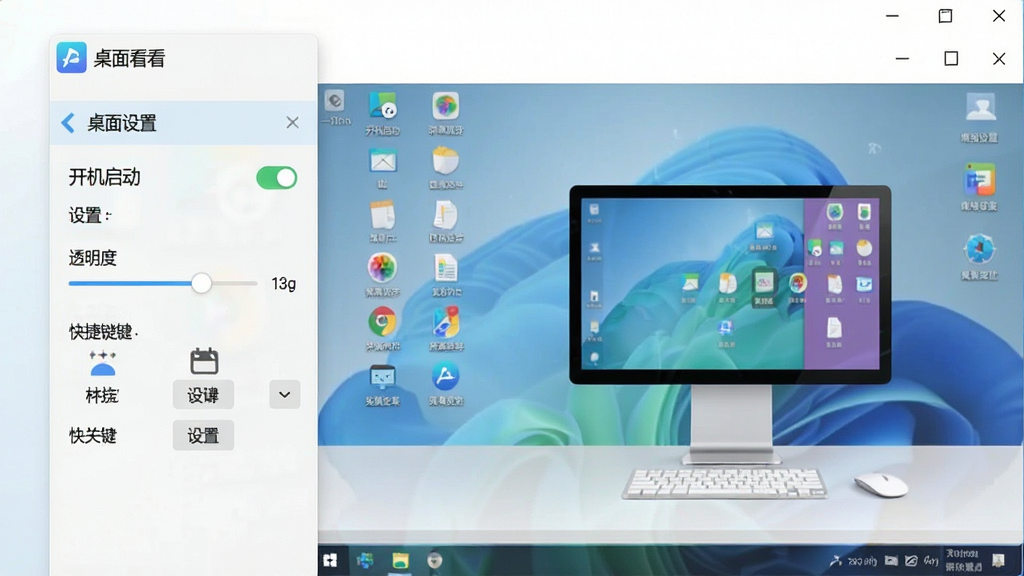Minimize the inner preview window
The height and width of the screenshot is (576, 1024).
(x=903, y=59)
